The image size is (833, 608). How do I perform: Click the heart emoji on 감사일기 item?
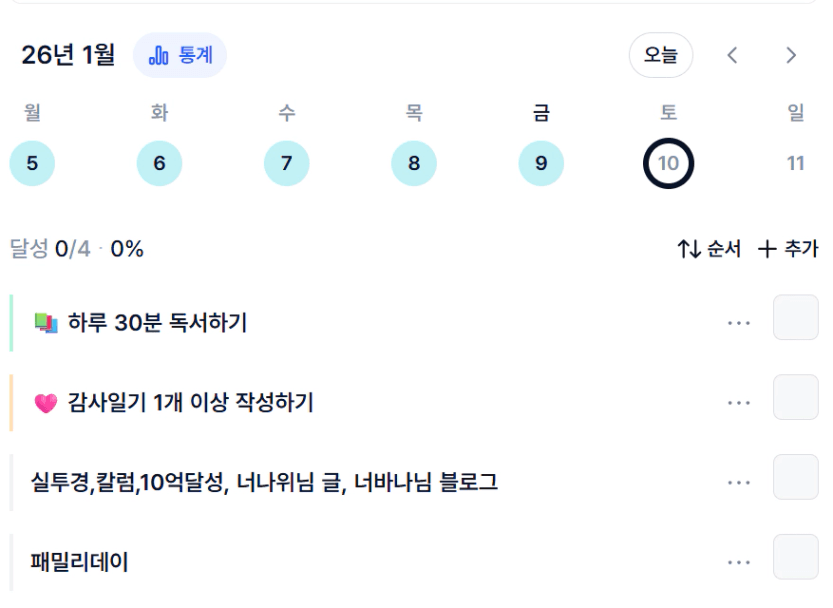[46, 403]
